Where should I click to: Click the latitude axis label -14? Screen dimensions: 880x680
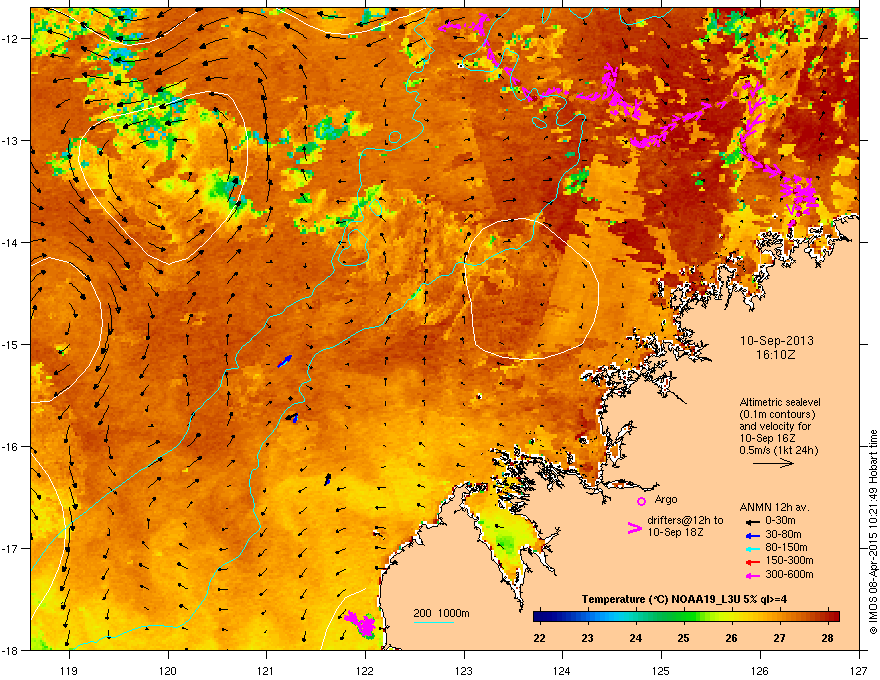point(10,242)
